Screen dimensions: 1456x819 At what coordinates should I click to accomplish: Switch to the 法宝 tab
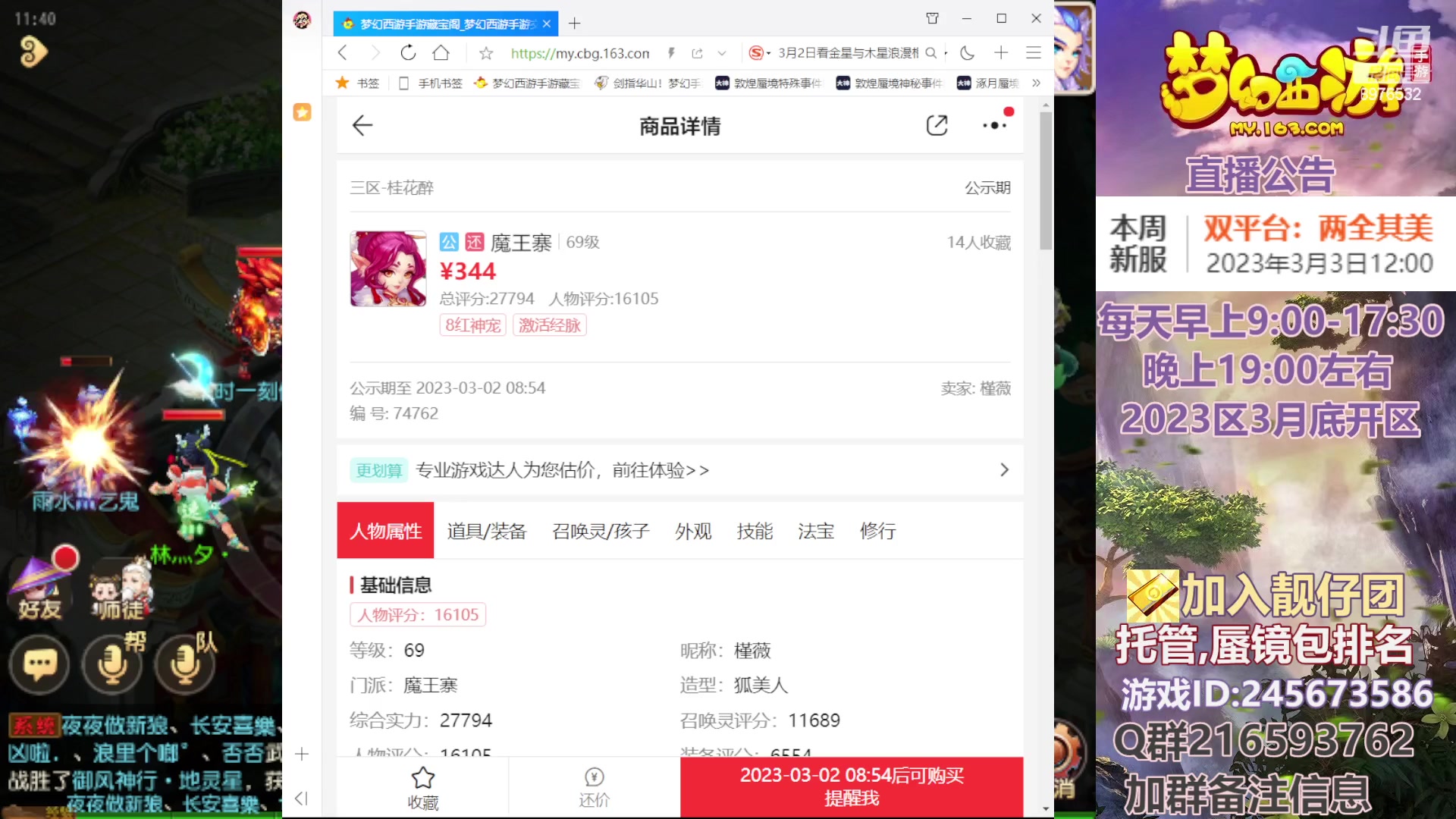816,531
